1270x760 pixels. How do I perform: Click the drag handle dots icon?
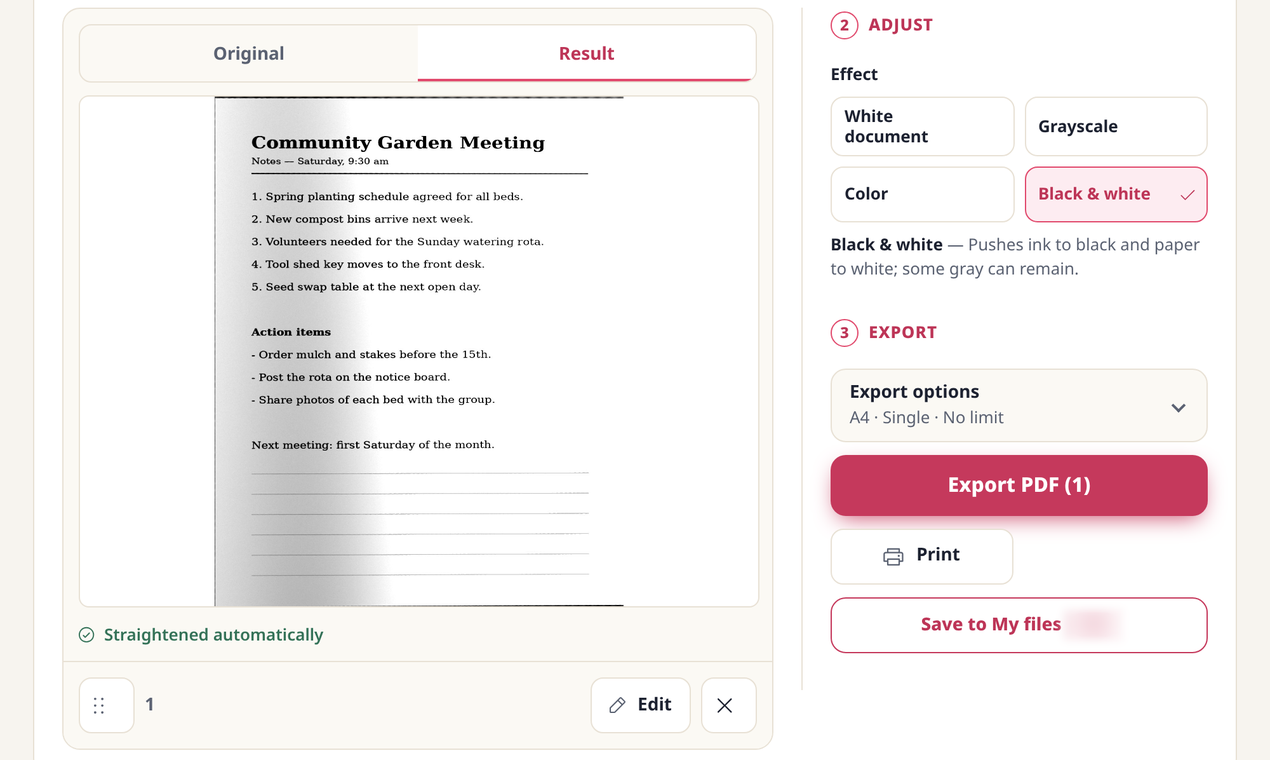click(99, 705)
